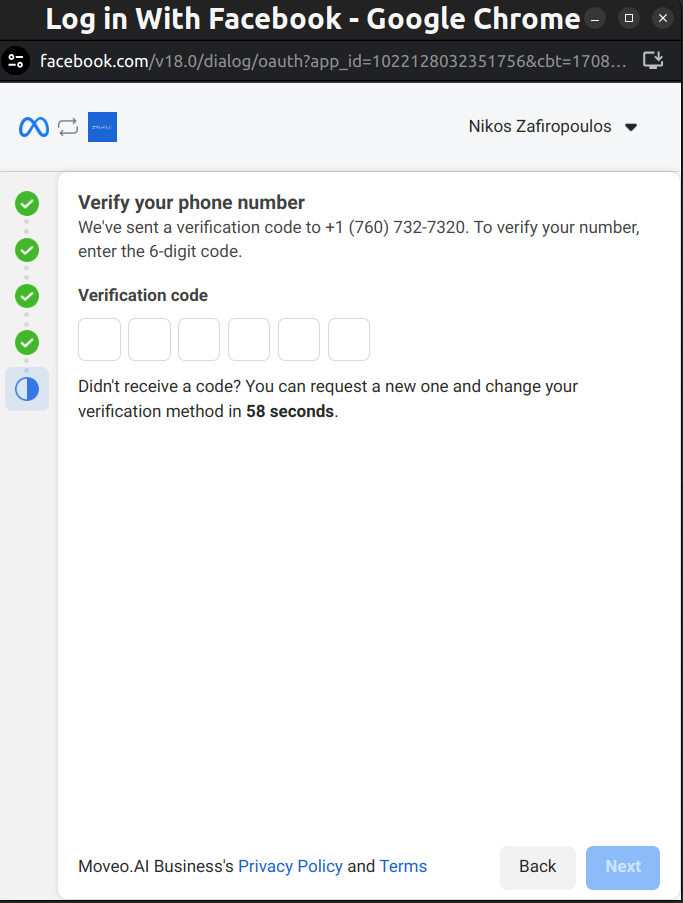683x903 pixels.
Task: Open the Terms link
Action: click(x=403, y=866)
